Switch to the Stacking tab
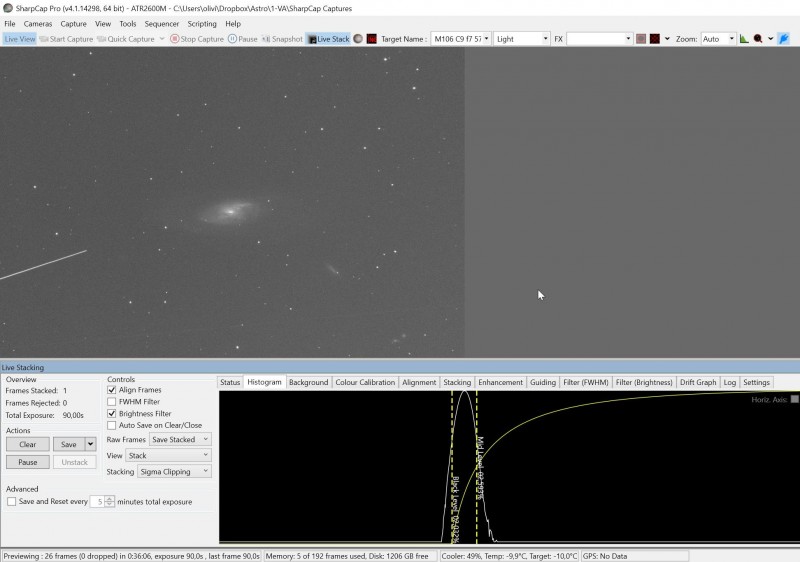 tap(457, 382)
